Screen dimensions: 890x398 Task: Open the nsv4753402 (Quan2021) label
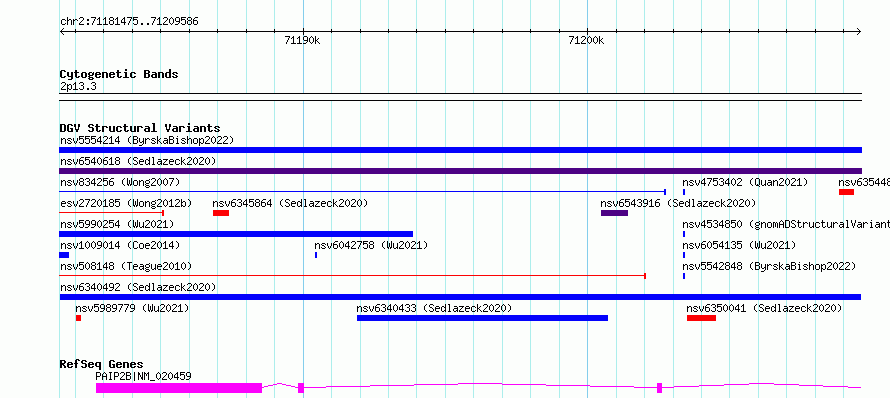coord(745,182)
